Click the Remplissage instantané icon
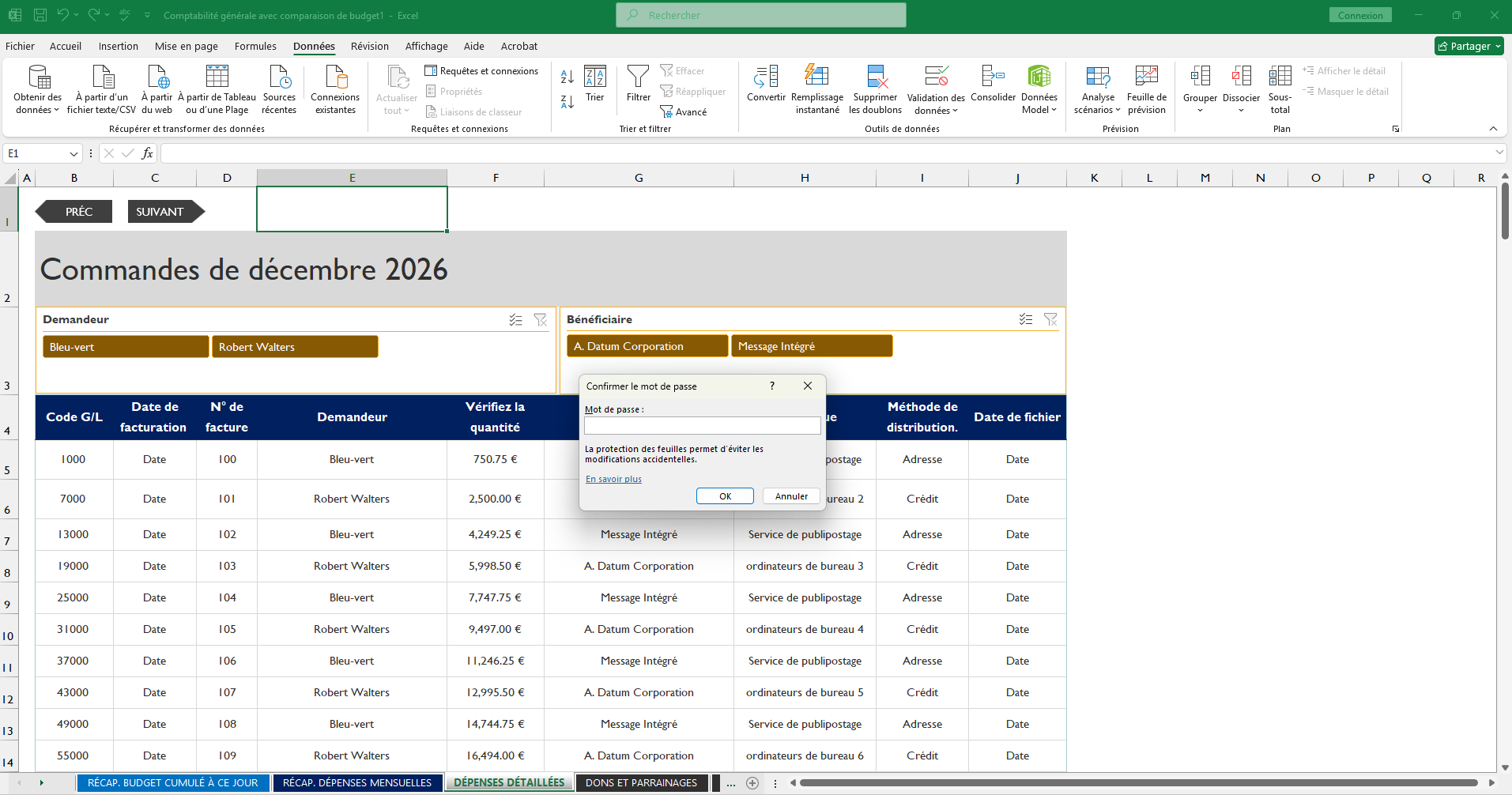The width and height of the screenshot is (1512, 795). click(817, 89)
